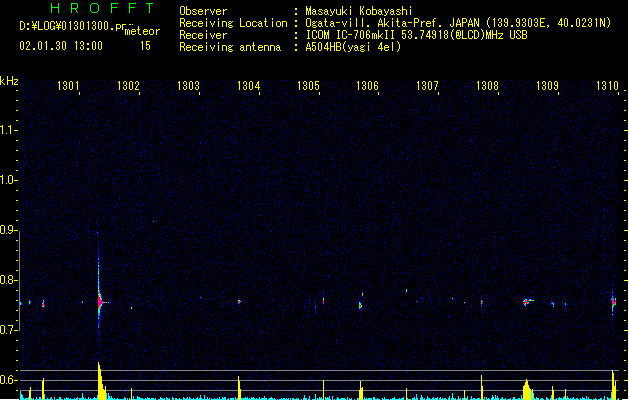Viewport: 629px width, 400px height.
Task: Click the Receiving antenna label
Action: click(x=230, y=47)
